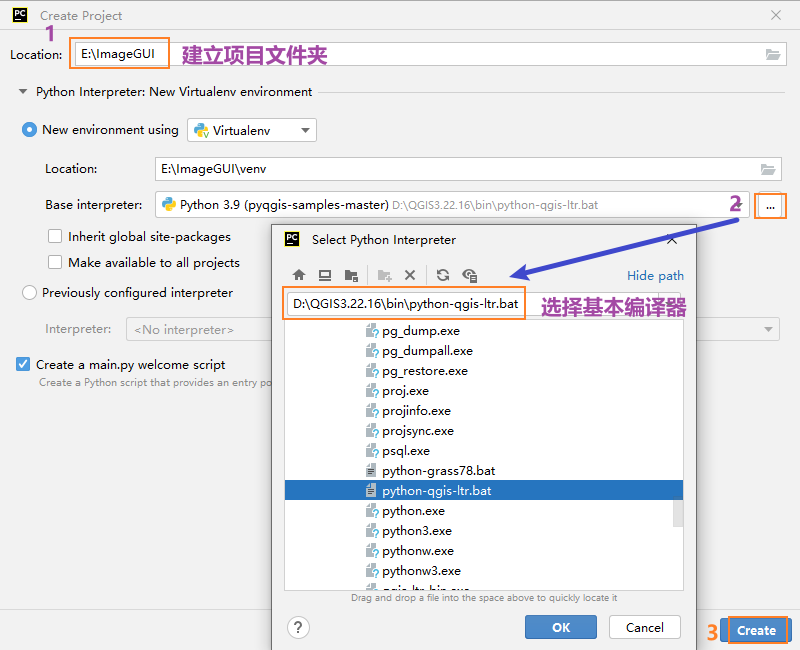800x650 pixels.
Task: Open folder browser for project Location field
Action: pyautogui.click(x=773, y=55)
